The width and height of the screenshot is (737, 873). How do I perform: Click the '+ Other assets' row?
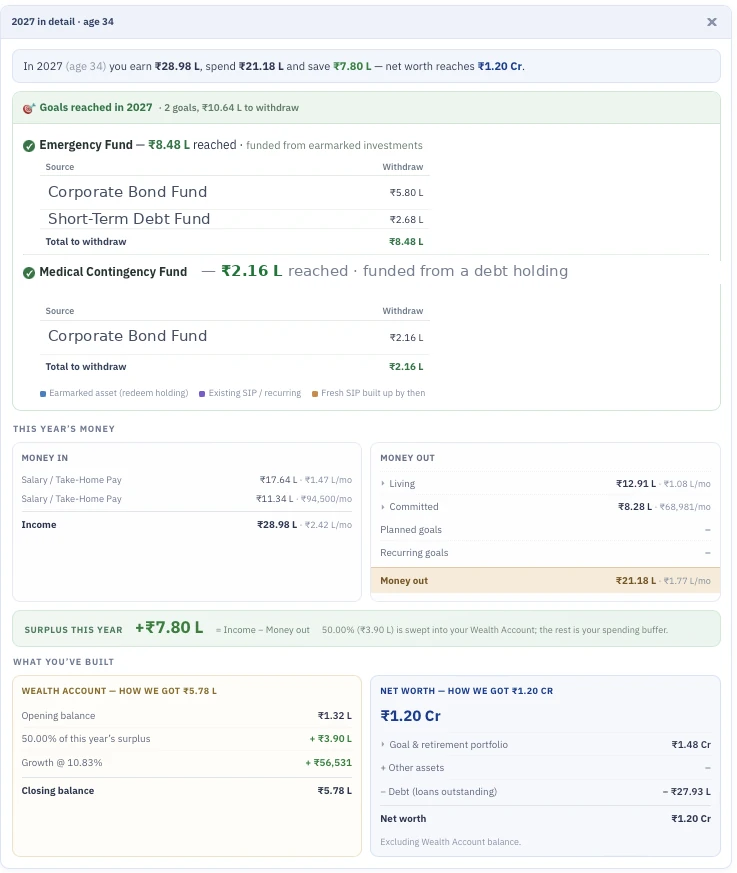point(546,768)
